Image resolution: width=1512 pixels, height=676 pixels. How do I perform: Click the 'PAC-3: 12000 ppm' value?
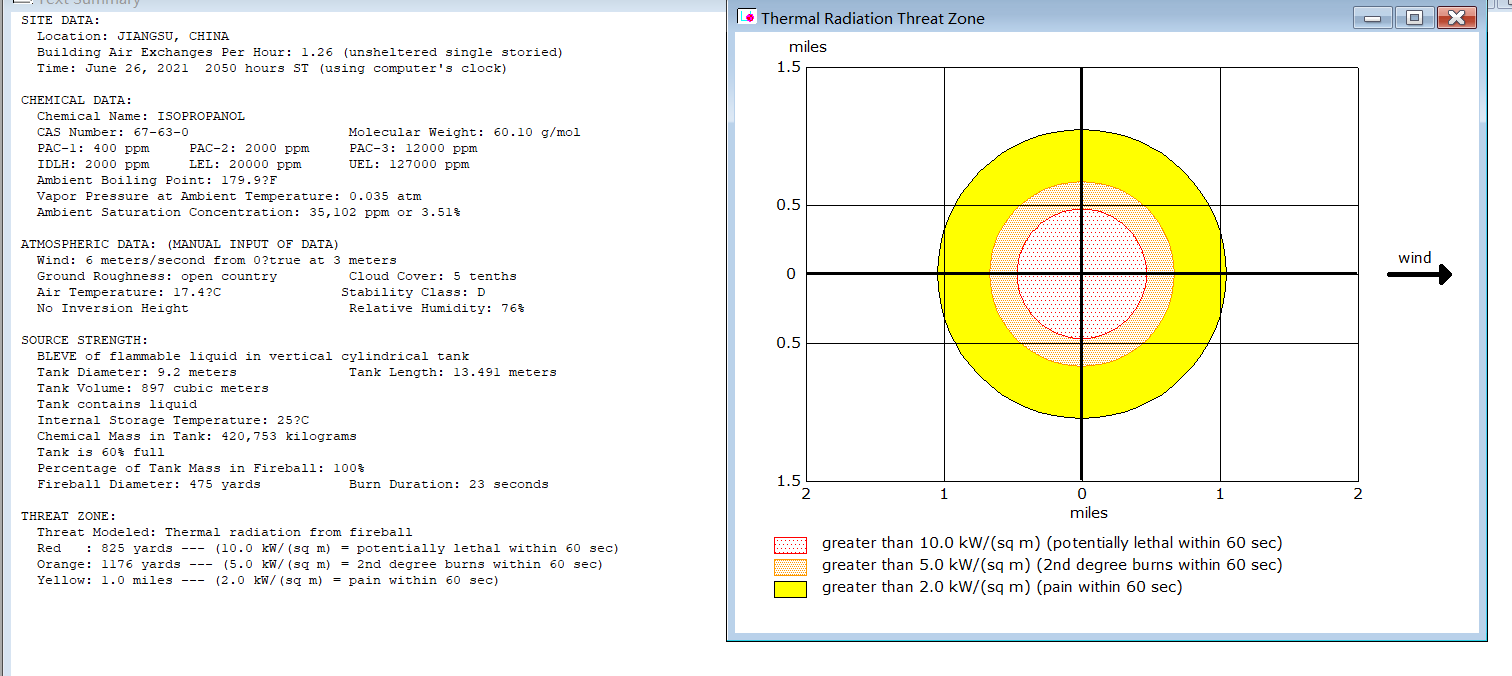(x=413, y=148)
